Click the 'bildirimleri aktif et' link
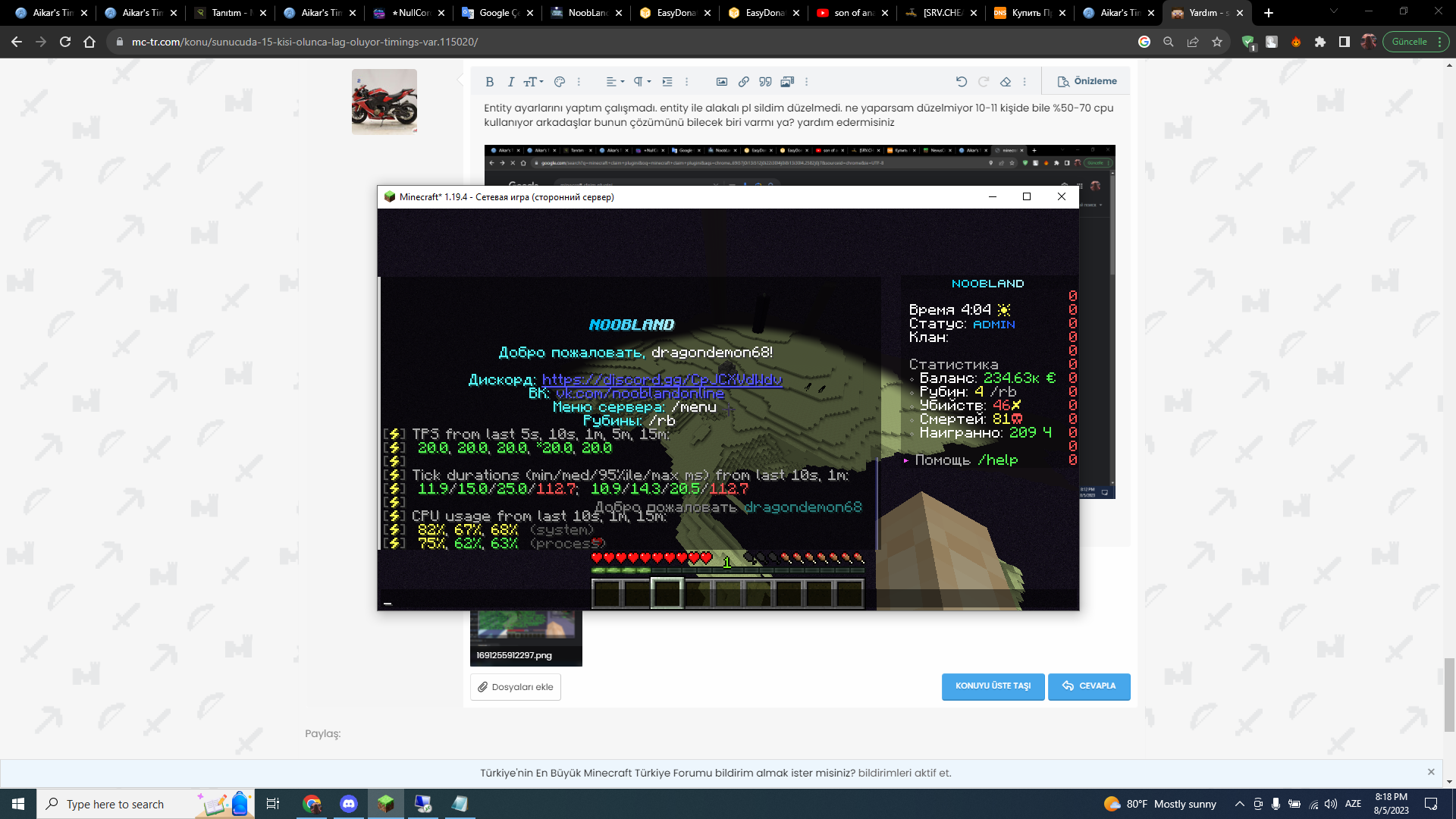The height and width of the screenshot is (819, 1456). (x=905, y=773)
